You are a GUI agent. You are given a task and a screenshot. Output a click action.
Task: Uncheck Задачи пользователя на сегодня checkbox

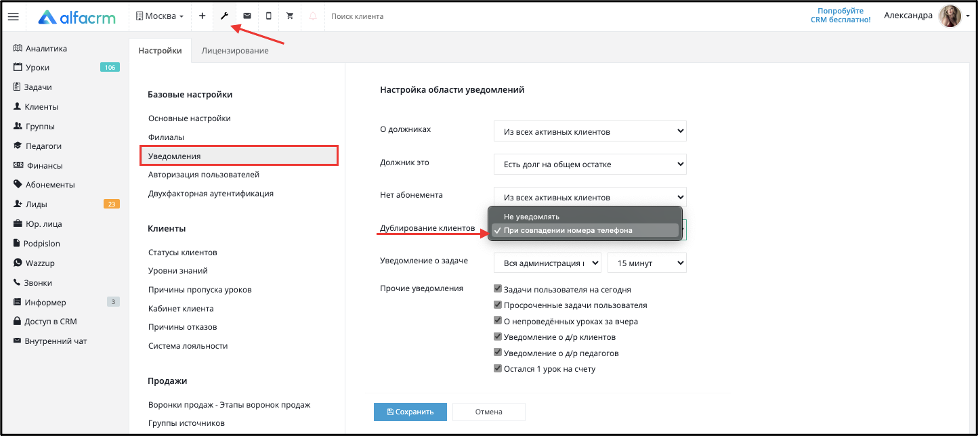tap(498, 290)
